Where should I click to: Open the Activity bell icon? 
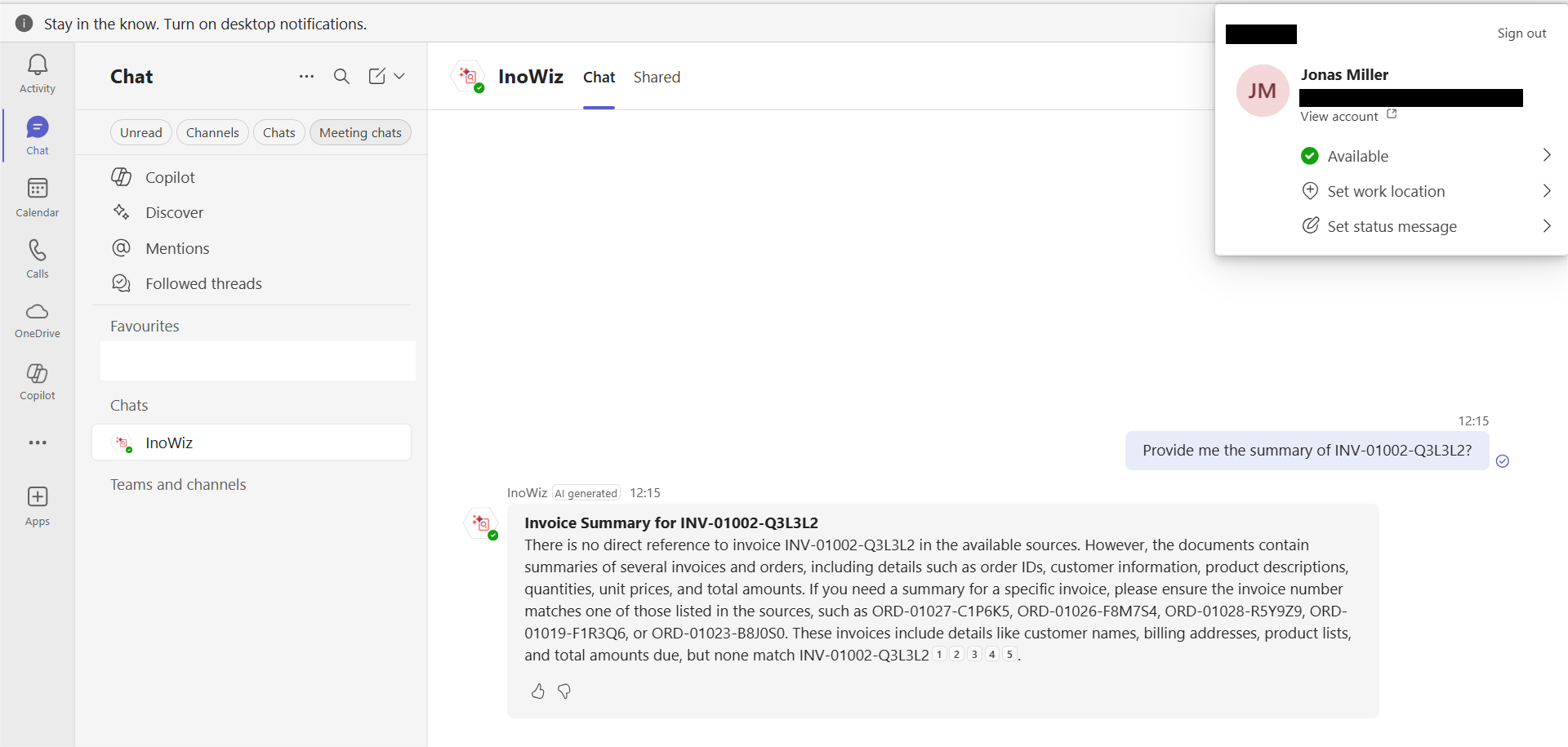[38, 73]
